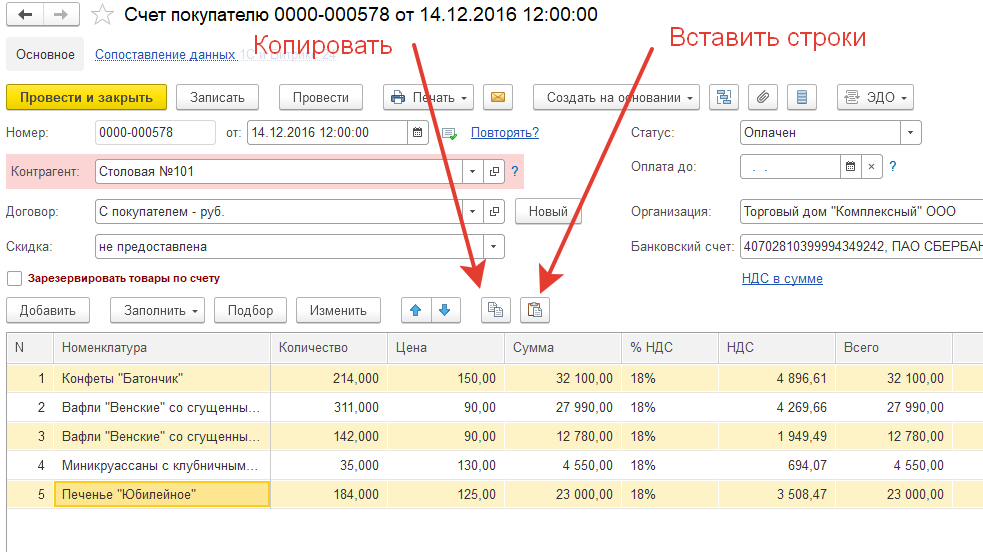The image size is (983, 552).
Task: Click НДС cell 4 269,66
Action: (x=777, y=407)
